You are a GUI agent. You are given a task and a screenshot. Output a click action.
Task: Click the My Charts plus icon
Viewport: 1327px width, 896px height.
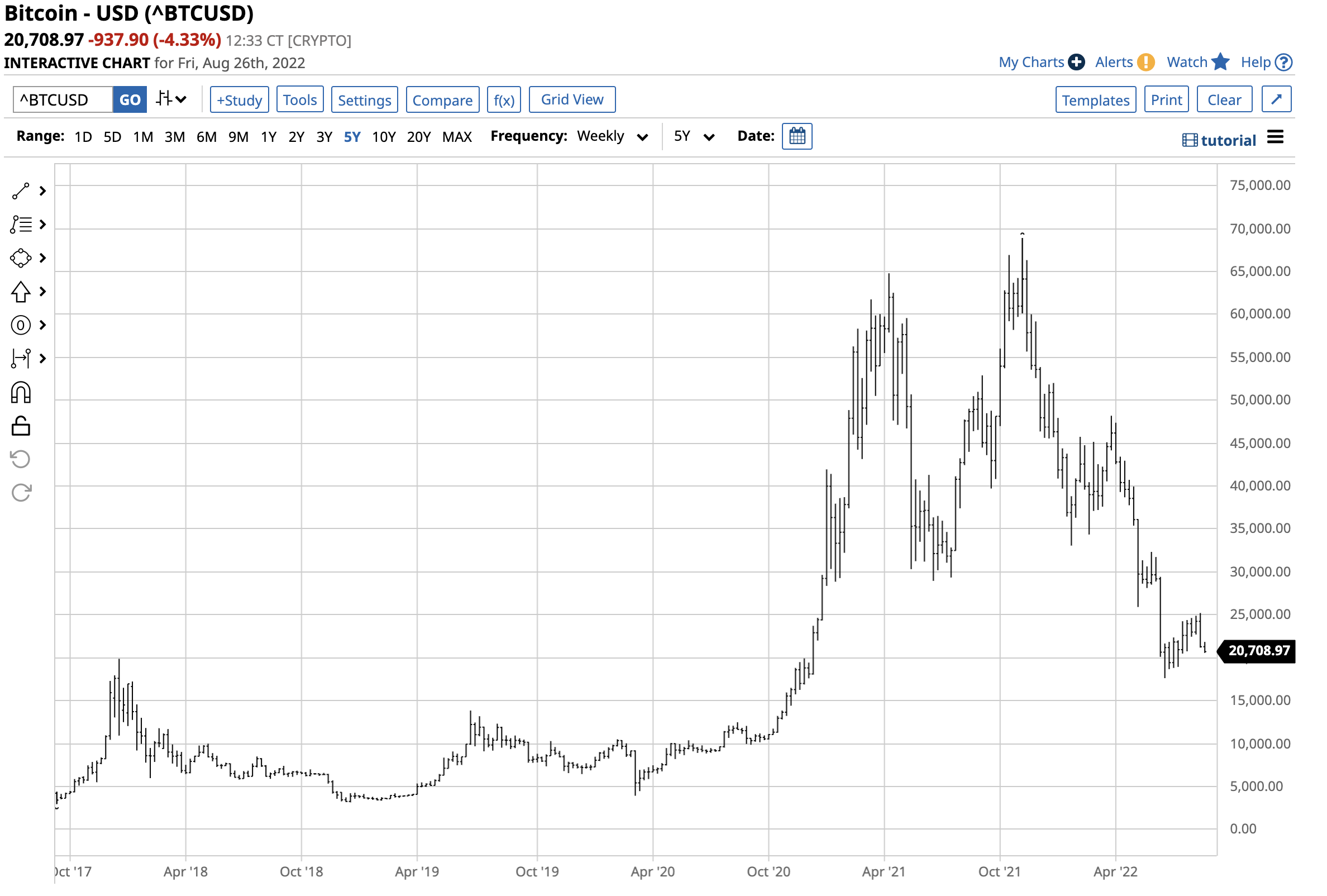point(1077,62)
